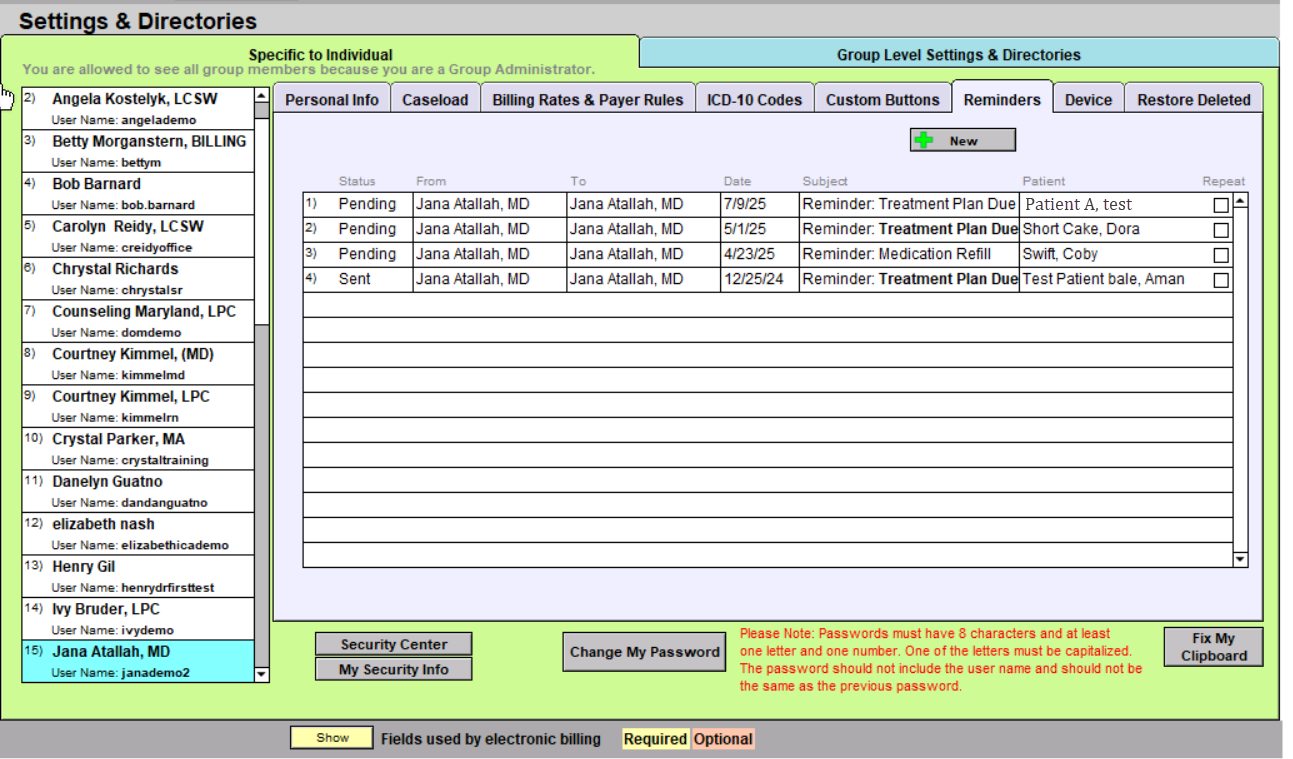Toggle Repeat checkbox for Patient A reminder

pyautogui.click(x=1220, y=205)
